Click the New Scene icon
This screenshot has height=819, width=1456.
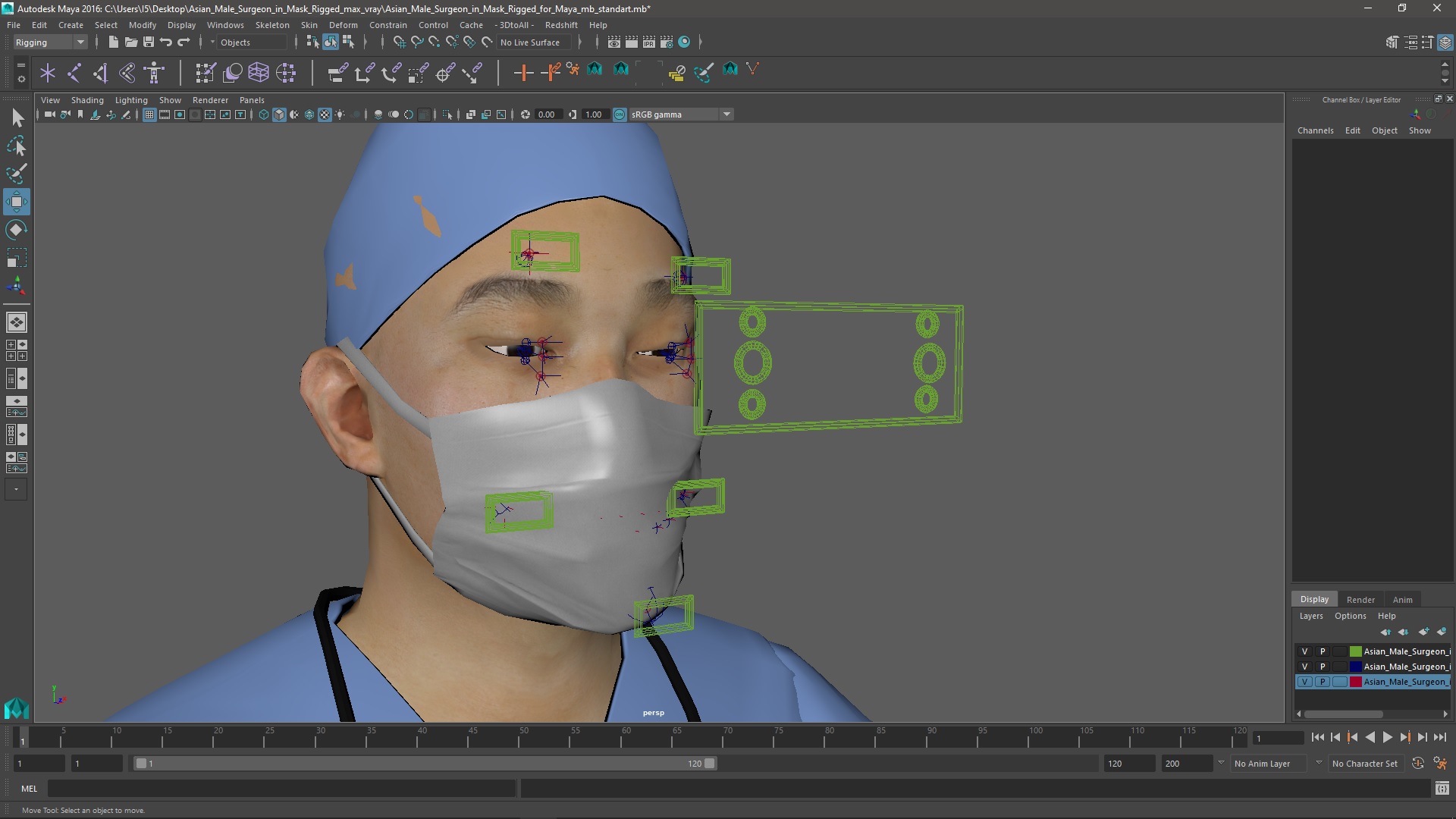tap(113, 42)
